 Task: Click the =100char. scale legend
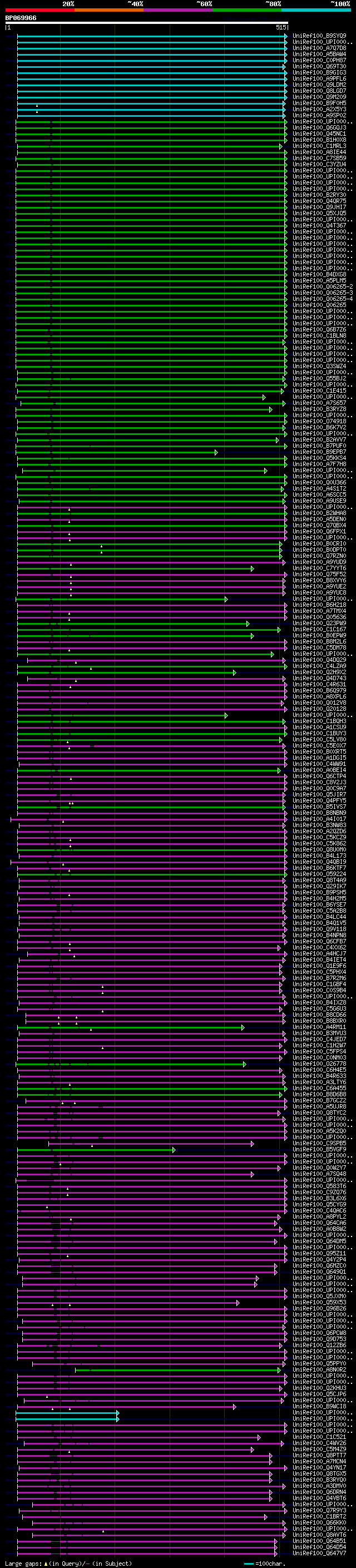(x=264, y=1563)
